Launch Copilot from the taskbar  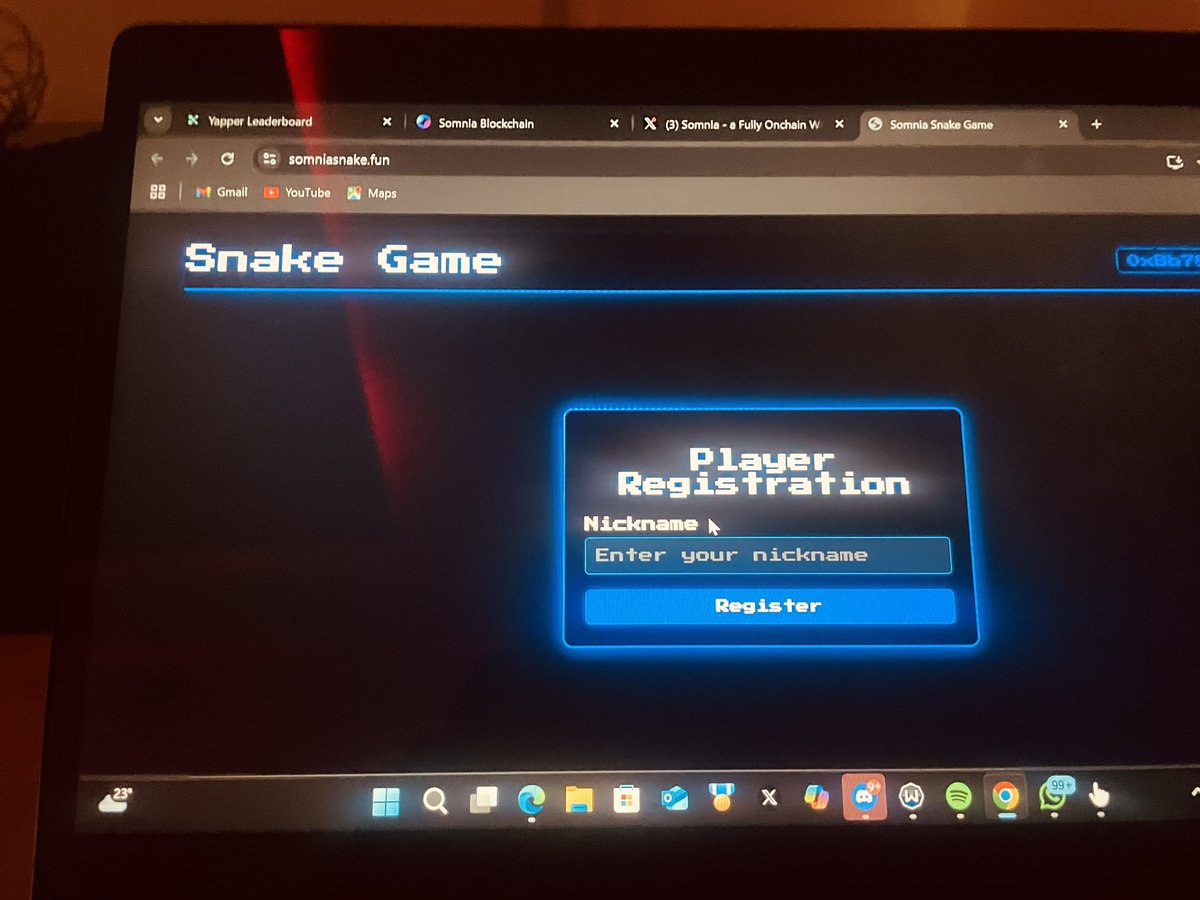click(817, 797)
